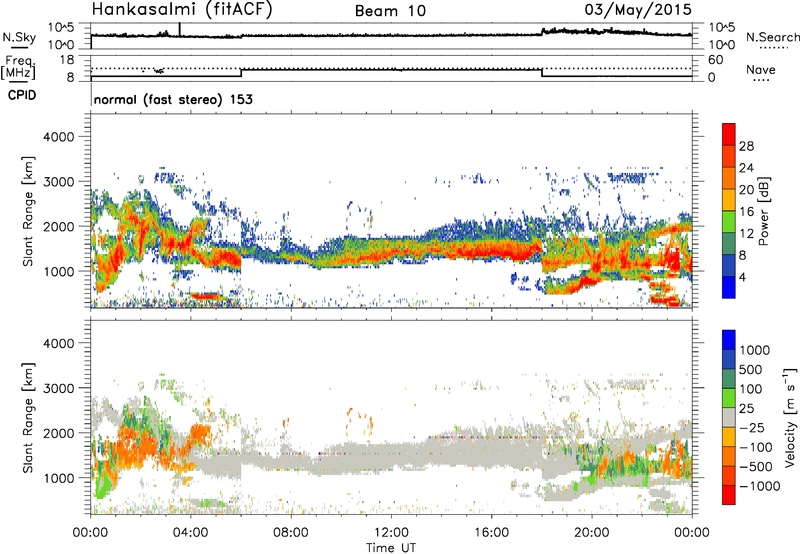Click the '-500' label on Velocity color bar
The width and height of the screenshot is (800, 554).
(x=758, y=466)
